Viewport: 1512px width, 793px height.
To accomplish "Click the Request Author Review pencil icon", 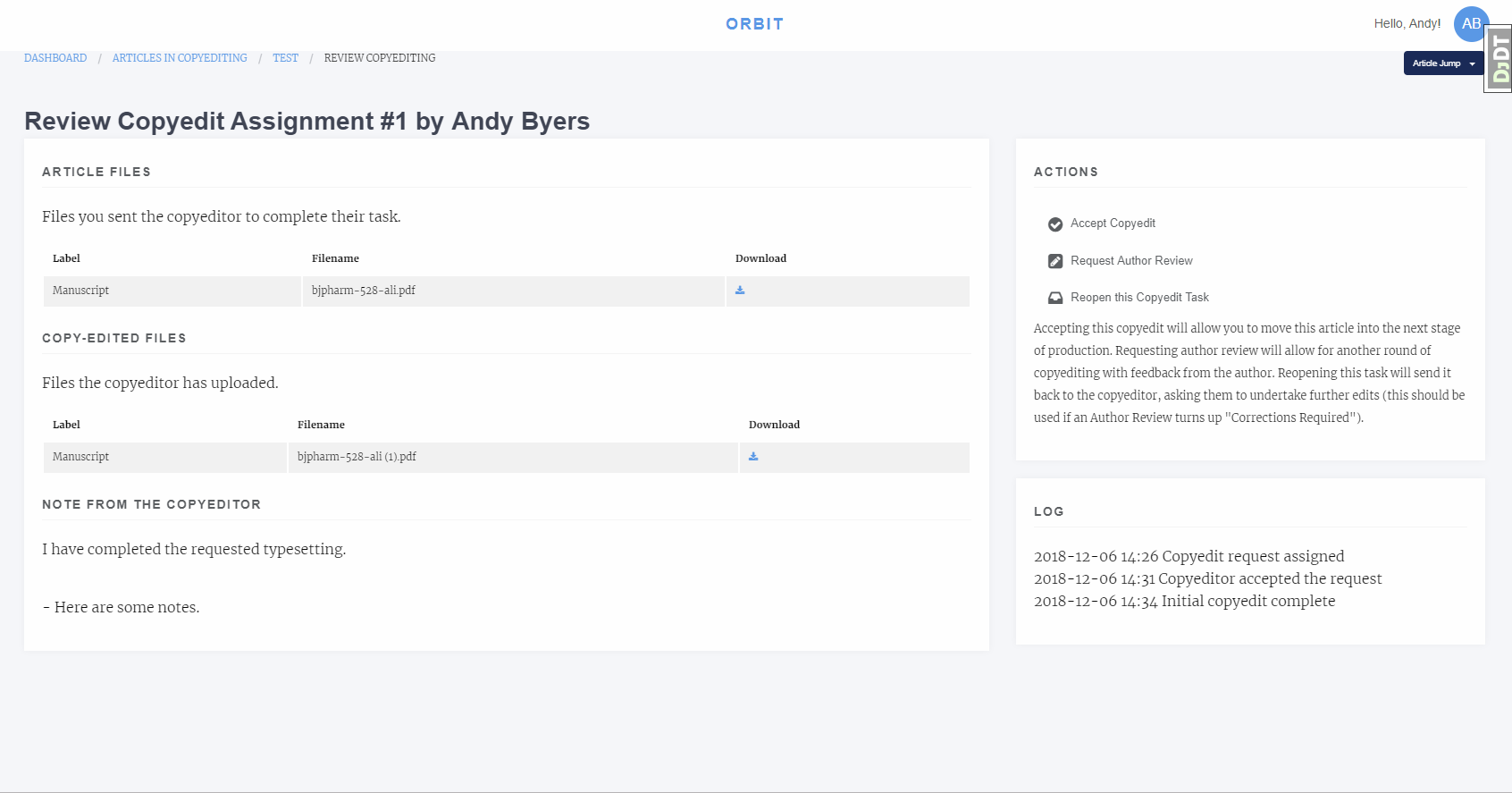I will (x=1055, y=261).
